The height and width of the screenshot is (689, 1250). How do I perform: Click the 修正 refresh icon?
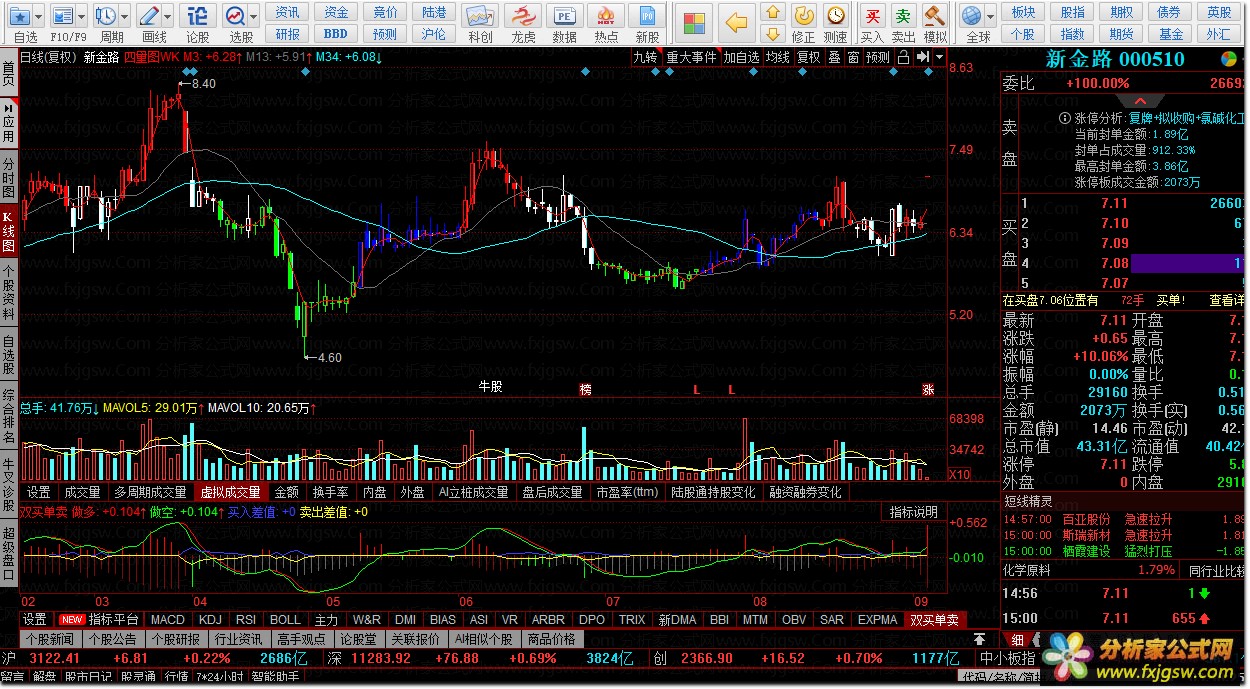point(803,16)
